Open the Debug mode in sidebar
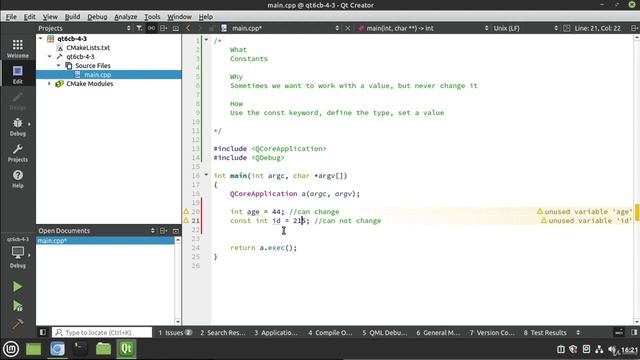This screenshot has height=360, width=640. [x=18, y=127]
